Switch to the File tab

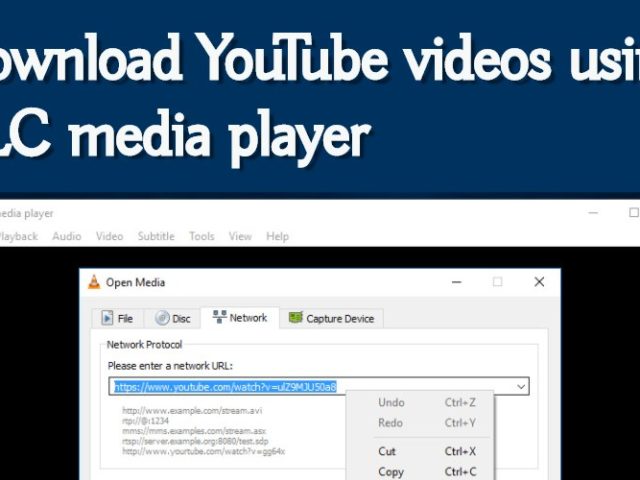point(118,318)
